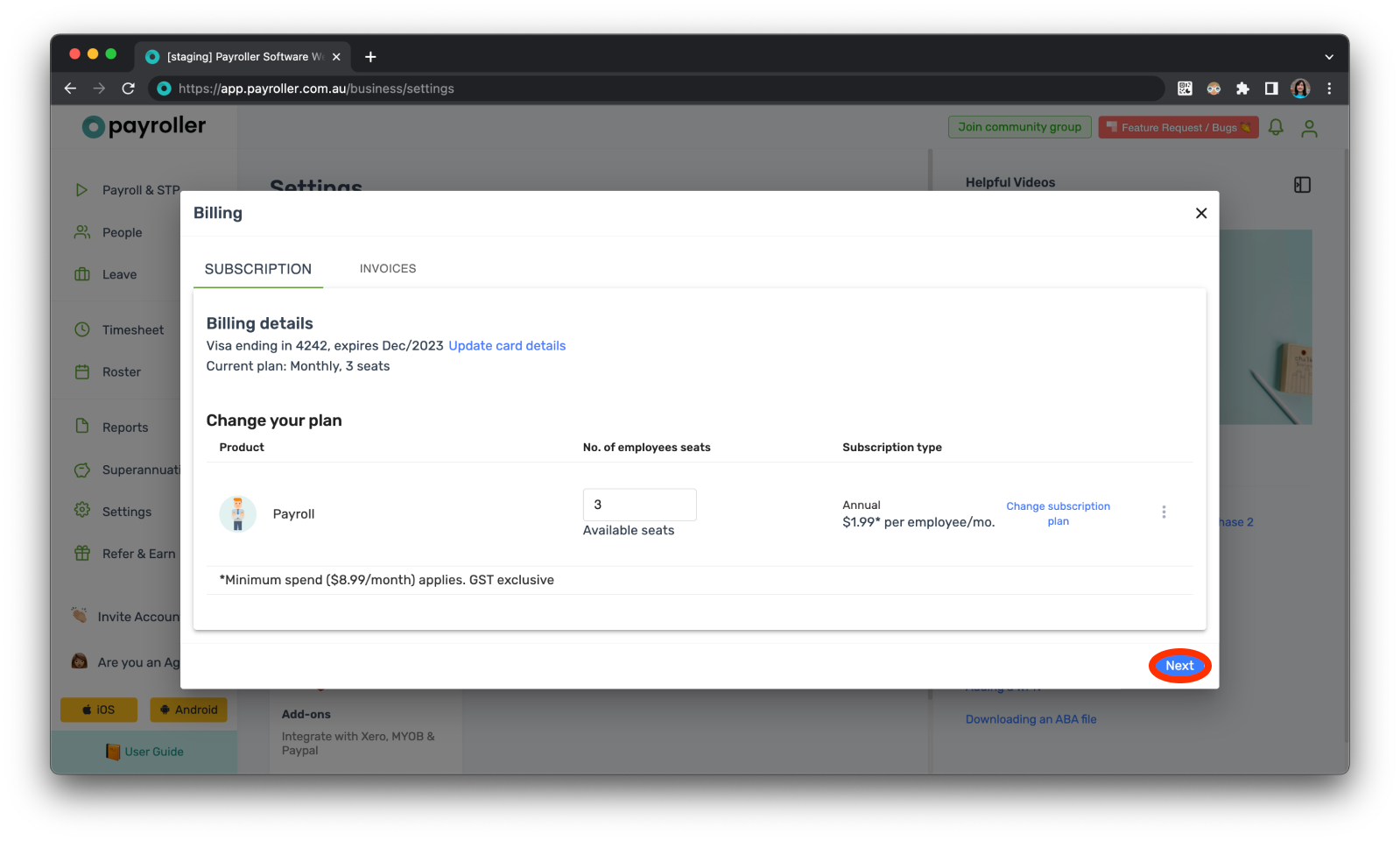Close the Payroller Software browser tab
The height and width of the screenshot is (841, 1400).
click(x=336, y=57)
